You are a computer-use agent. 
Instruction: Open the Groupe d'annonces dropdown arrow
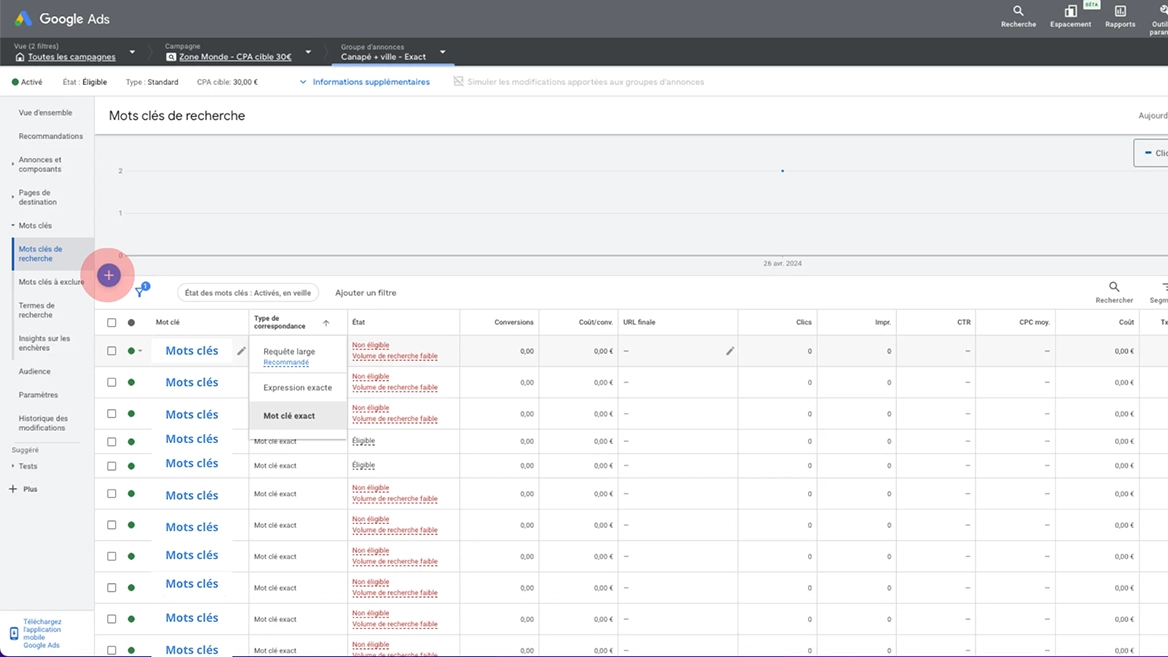(x=442, y=52)
